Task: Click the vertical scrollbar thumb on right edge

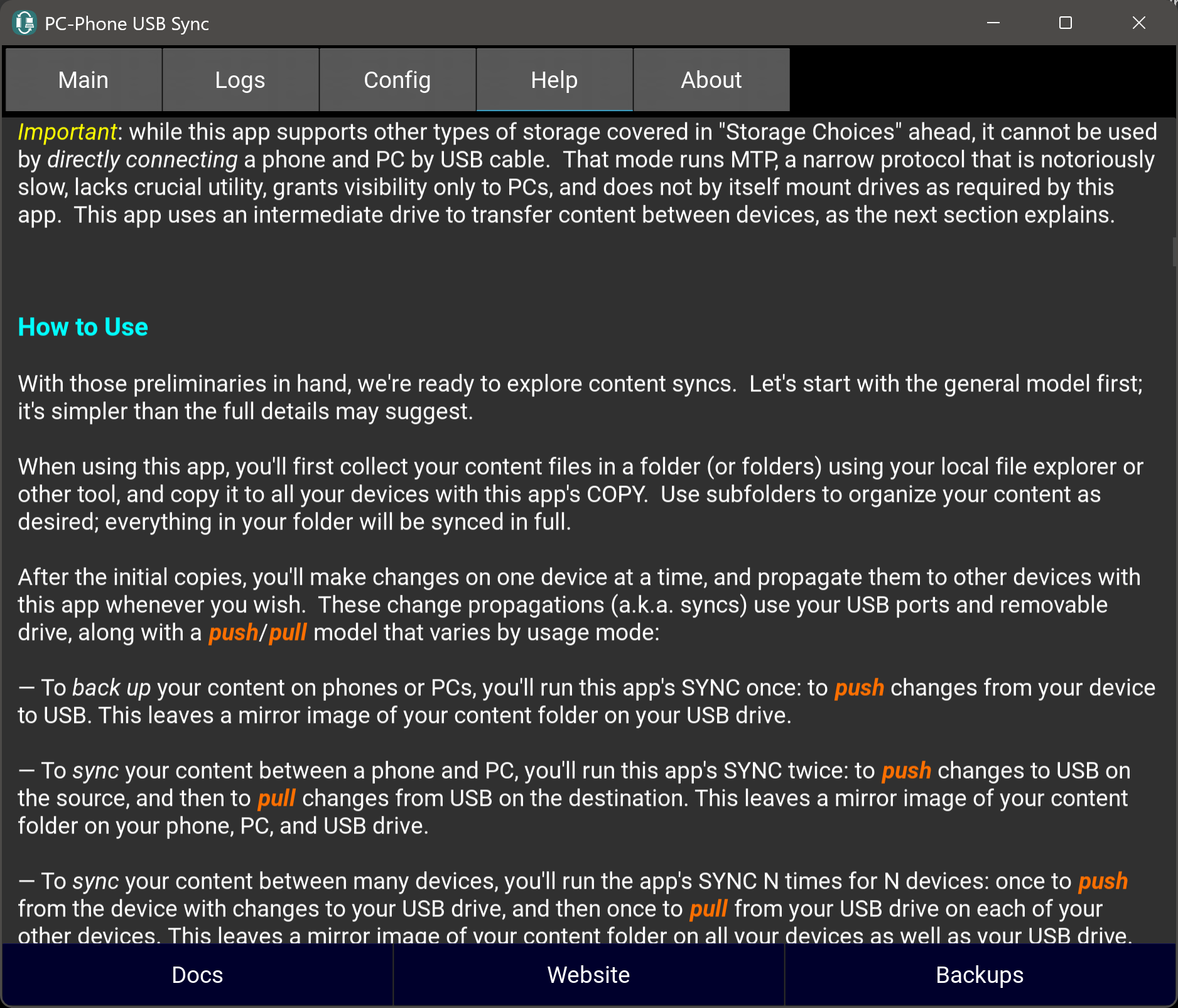Action: [1174, 251]
